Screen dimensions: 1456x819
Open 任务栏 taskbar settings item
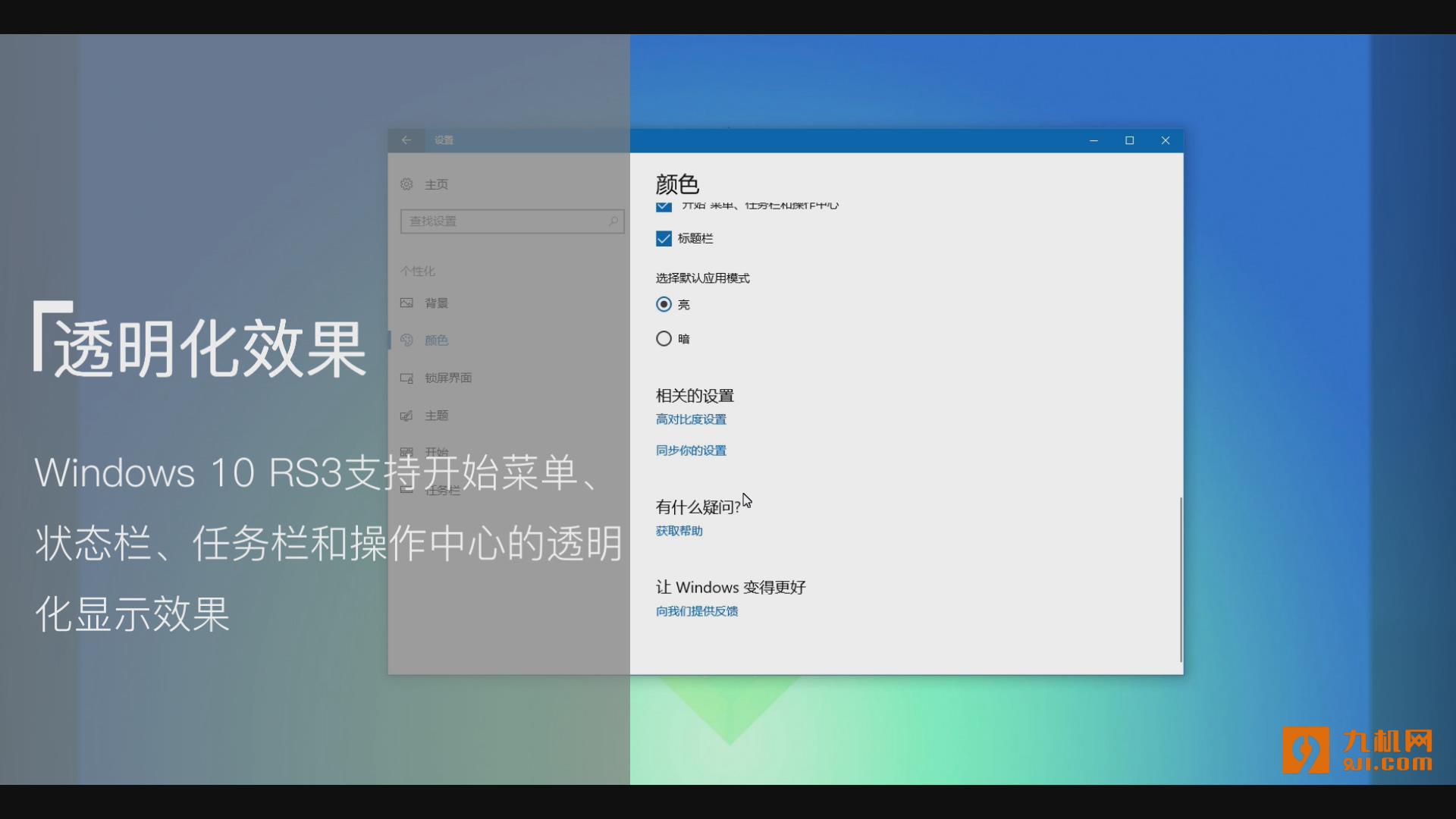[x=442, y=490]
